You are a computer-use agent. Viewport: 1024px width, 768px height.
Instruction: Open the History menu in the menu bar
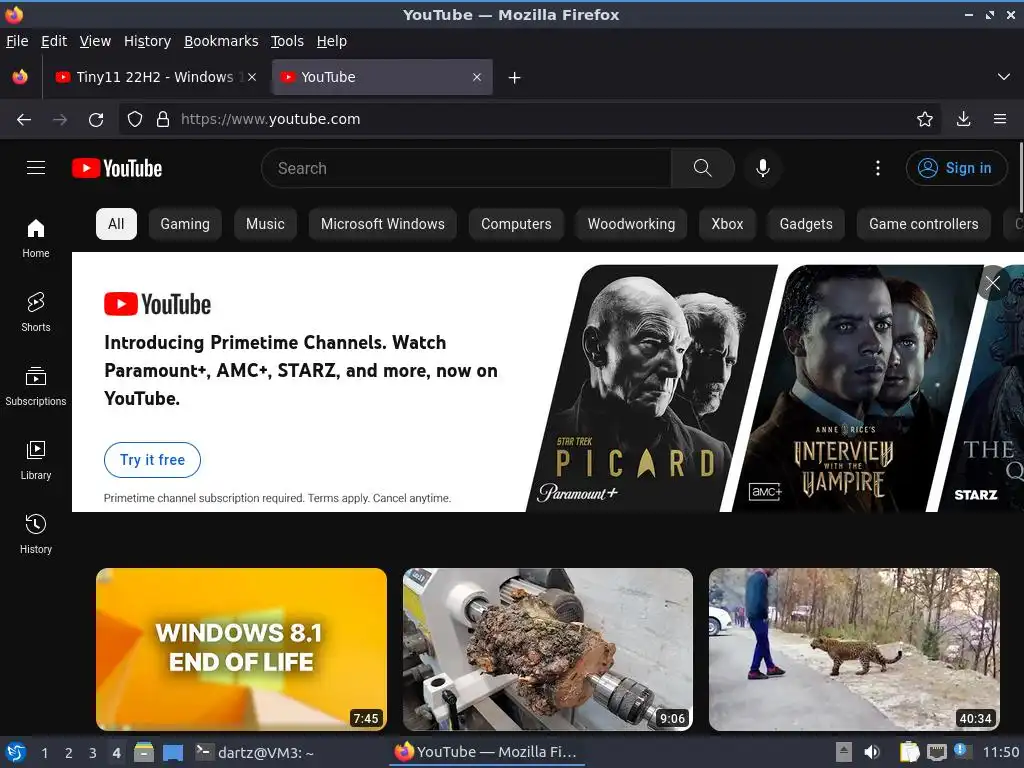coord(148,41)
